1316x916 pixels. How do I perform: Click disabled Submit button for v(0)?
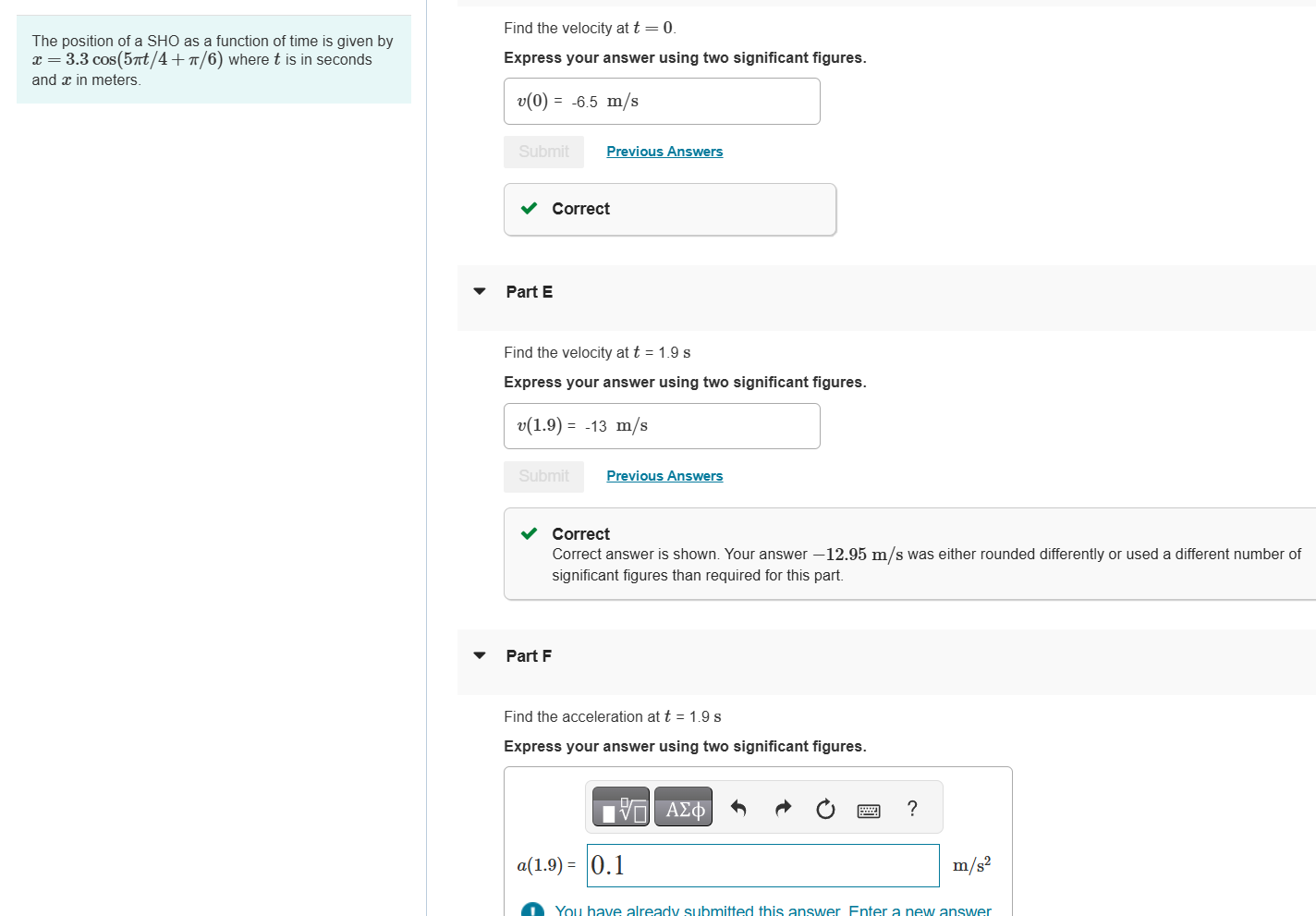[x=543, y=152]
